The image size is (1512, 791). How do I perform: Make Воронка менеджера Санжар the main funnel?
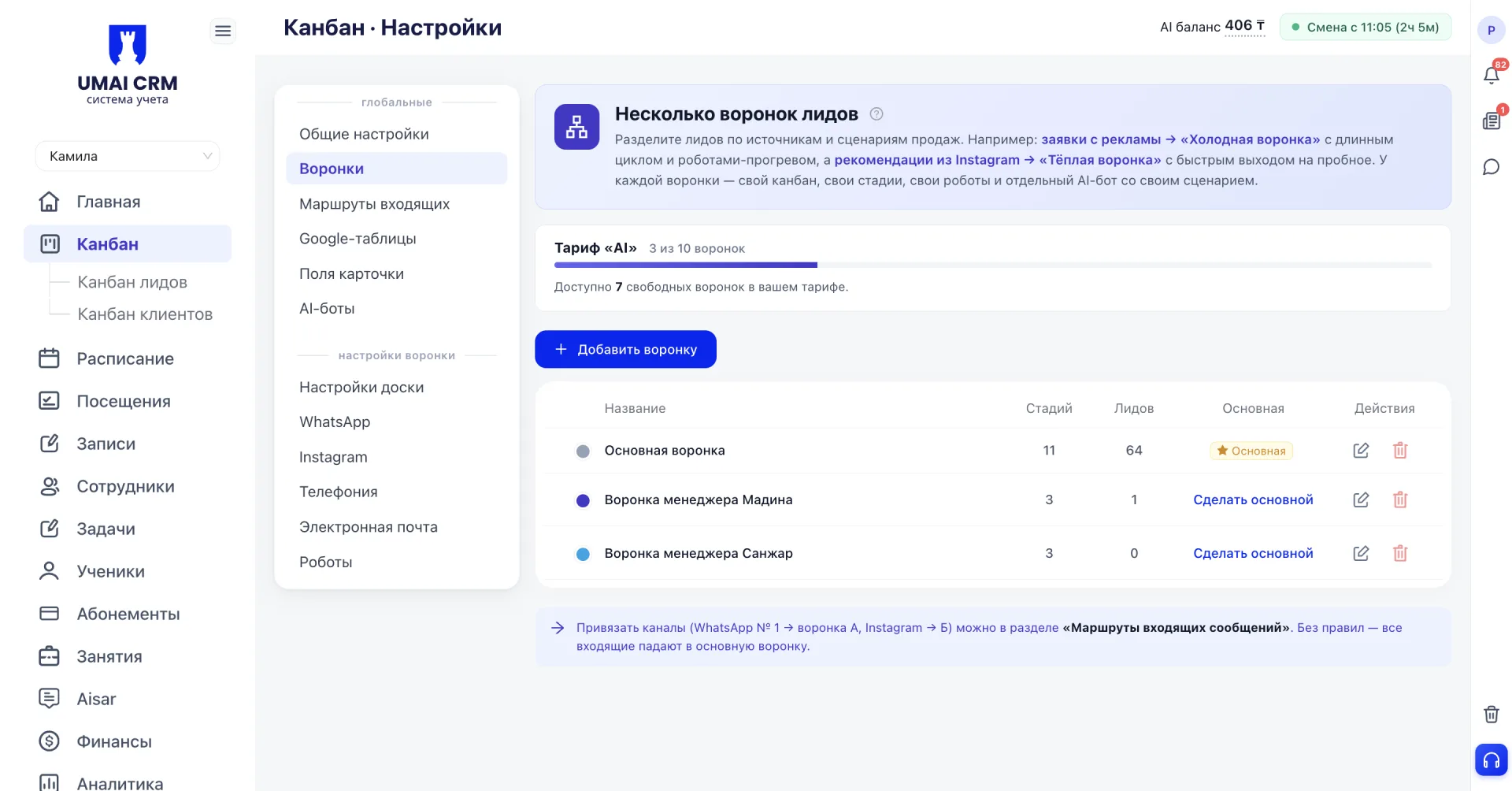(x=1253, y=553)
